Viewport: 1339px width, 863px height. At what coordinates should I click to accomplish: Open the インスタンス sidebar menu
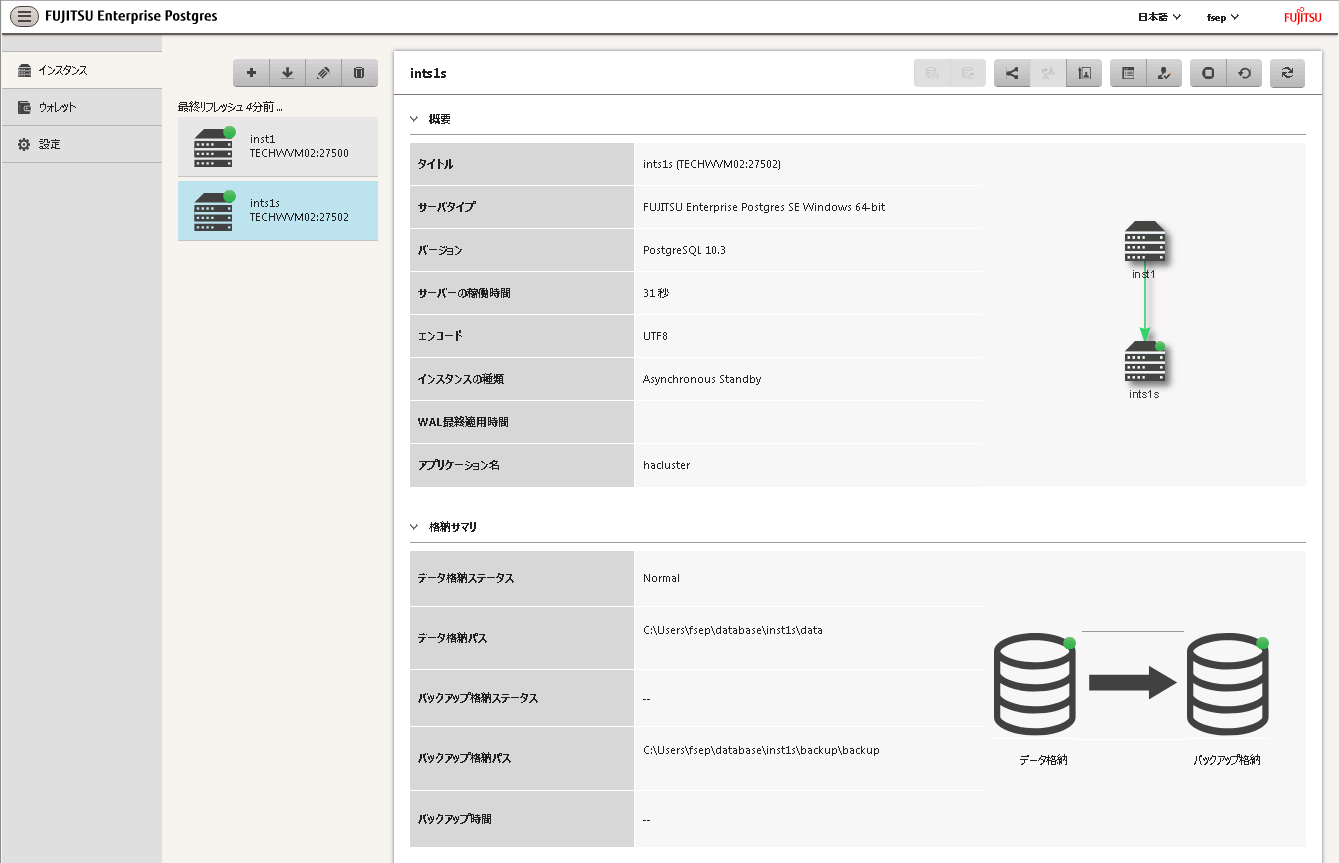[81, 71]
